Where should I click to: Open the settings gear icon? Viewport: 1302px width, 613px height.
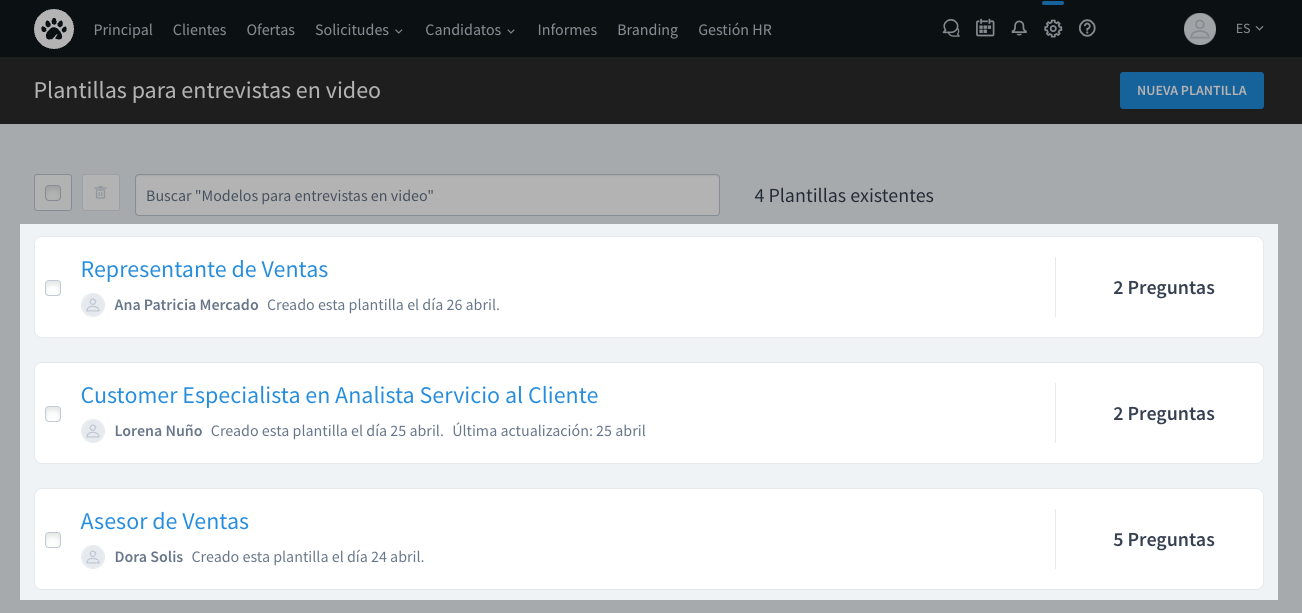[x=1053, y=29]
